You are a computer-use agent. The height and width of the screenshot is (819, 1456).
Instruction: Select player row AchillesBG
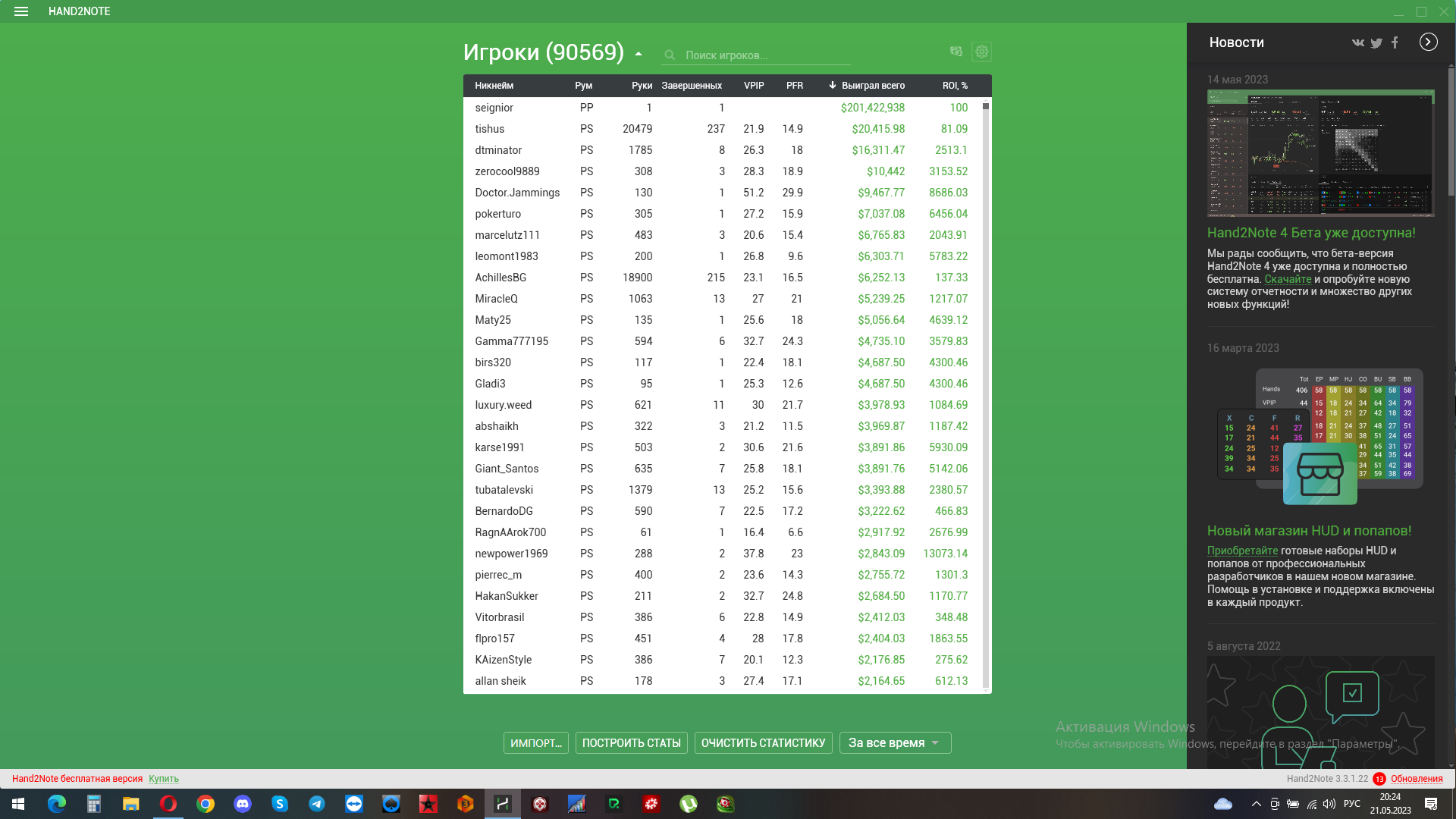point(722,278)
